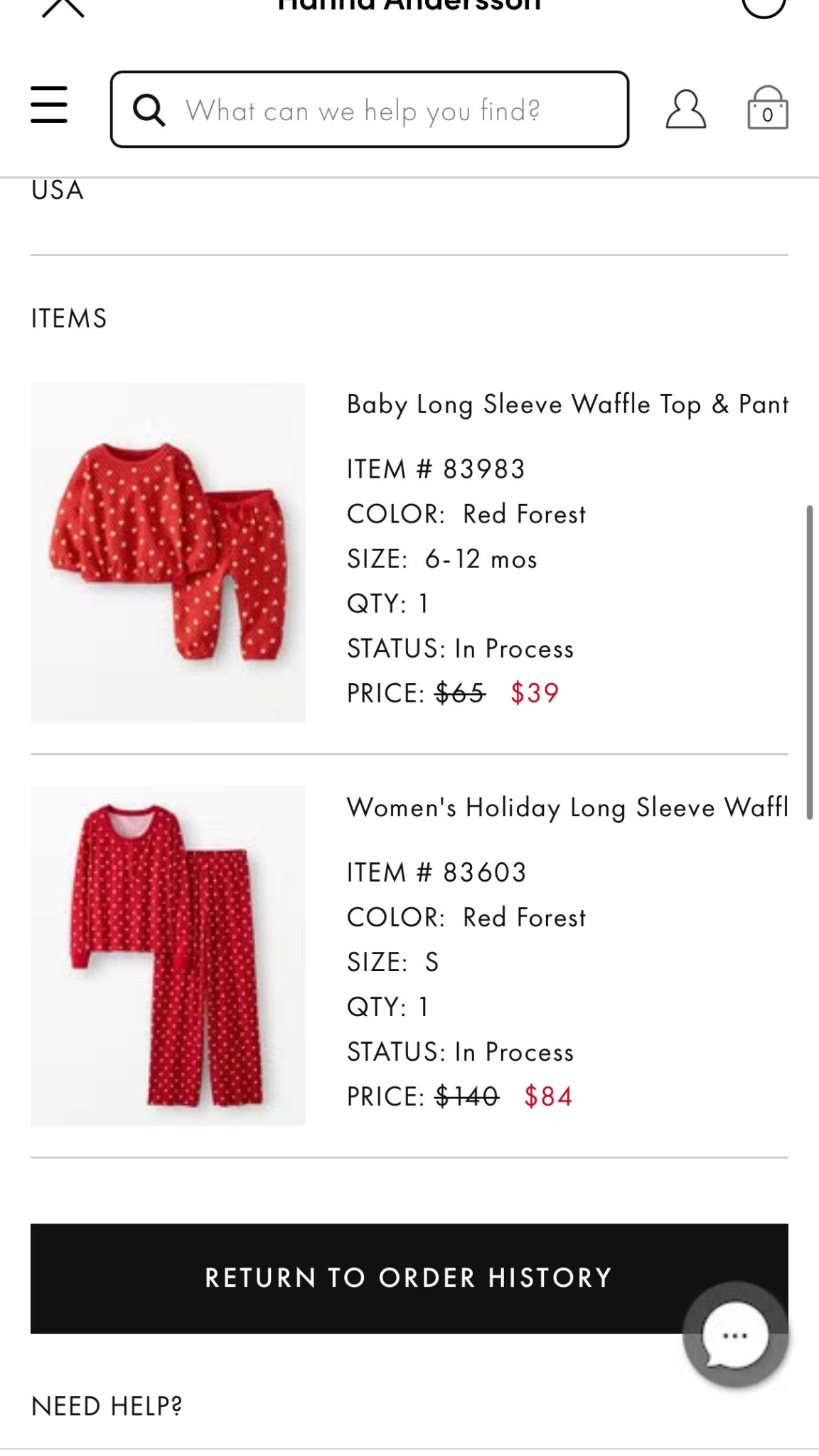This screenshot has width=819, height=1456.
Task: Open the account profile icon
Action: [686, 109]
